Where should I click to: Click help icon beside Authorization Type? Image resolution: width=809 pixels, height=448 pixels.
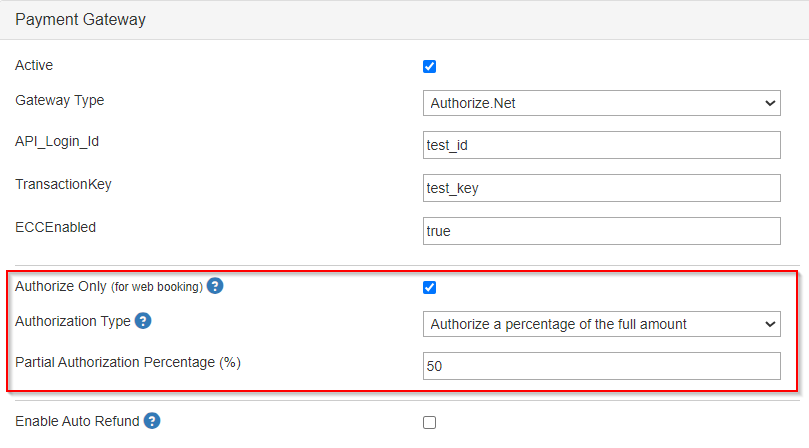pyautogui.click(x=143, y=321)
